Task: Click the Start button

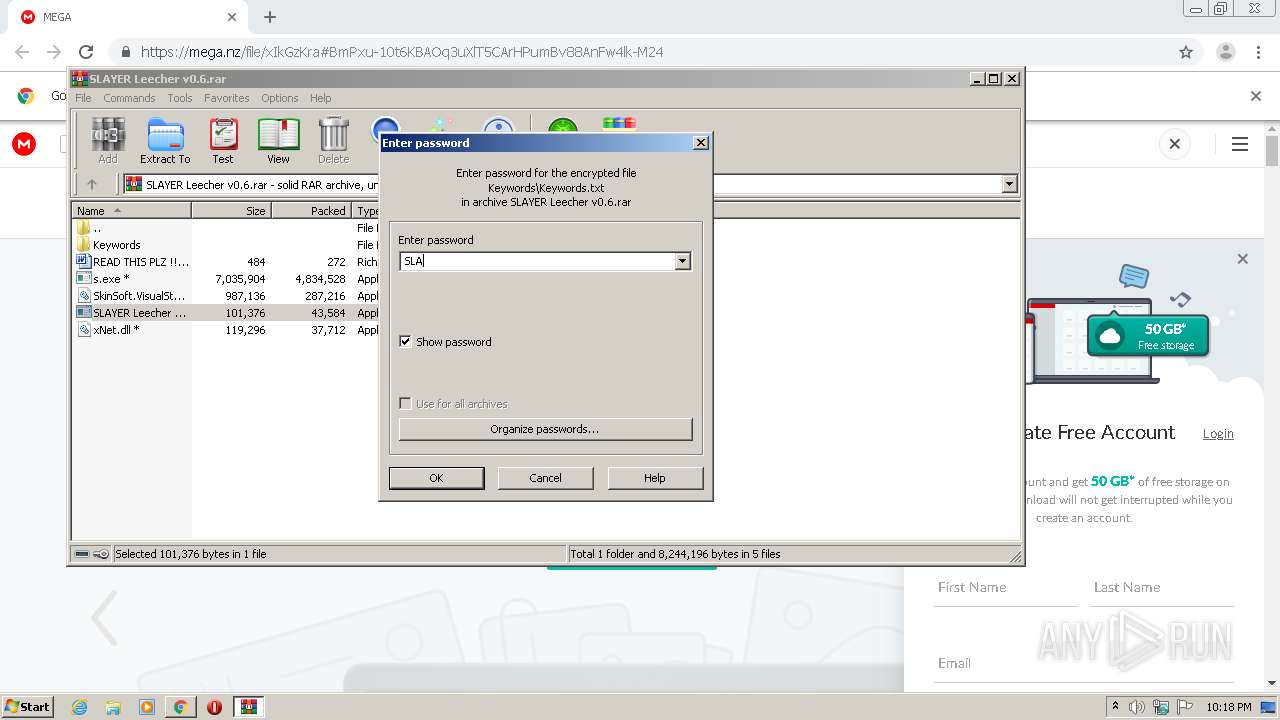Action: point(28,707)
